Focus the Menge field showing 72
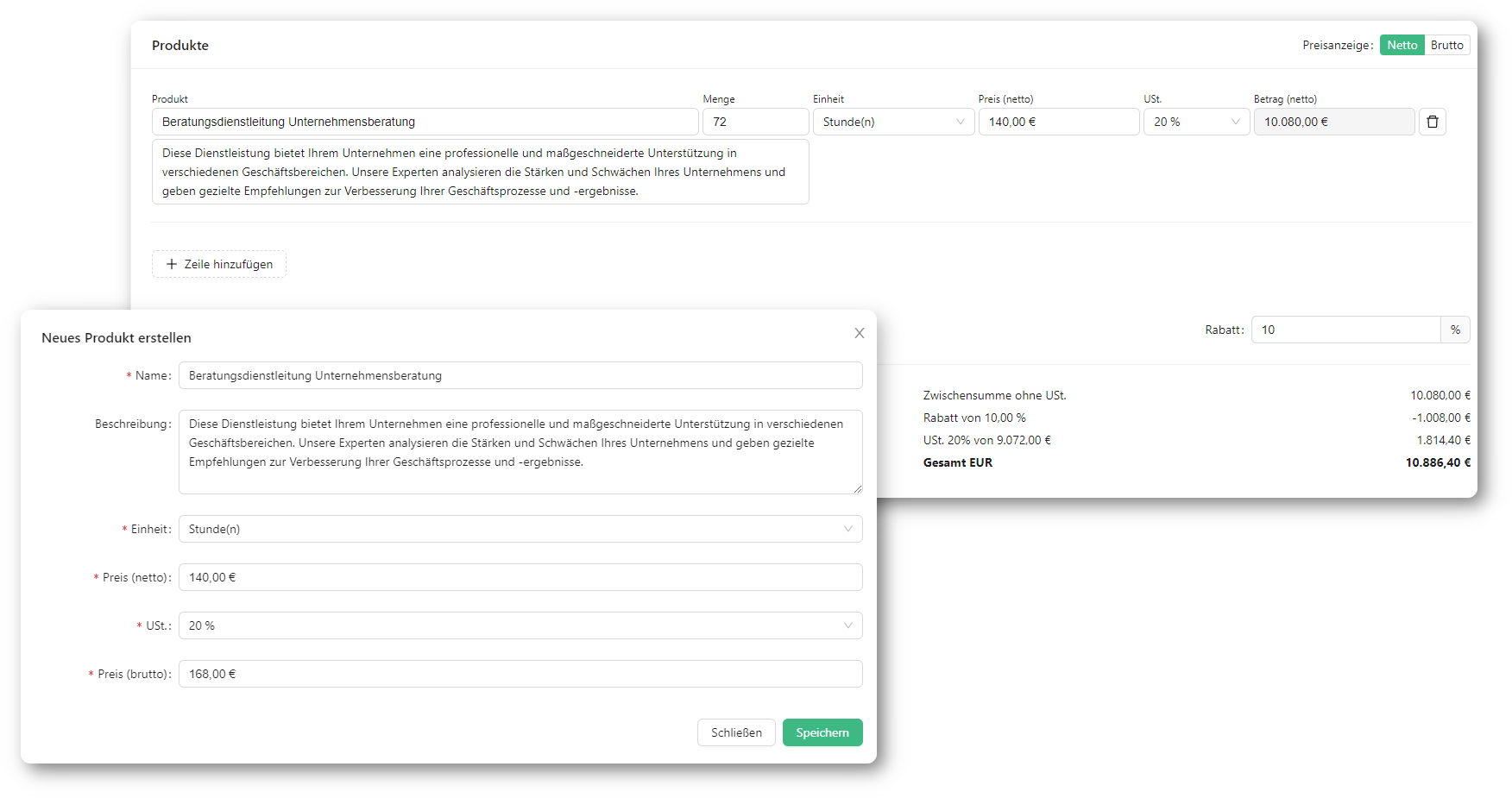The image size is (1512, 798). pos(755,122)
